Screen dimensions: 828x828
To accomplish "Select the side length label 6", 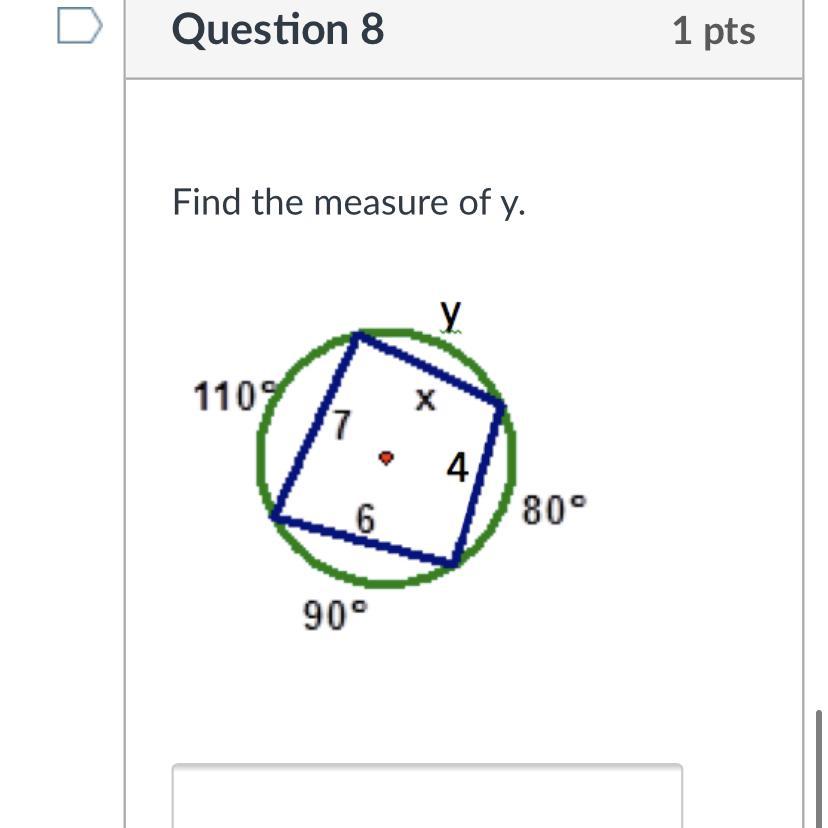I will tap(365, 518).
